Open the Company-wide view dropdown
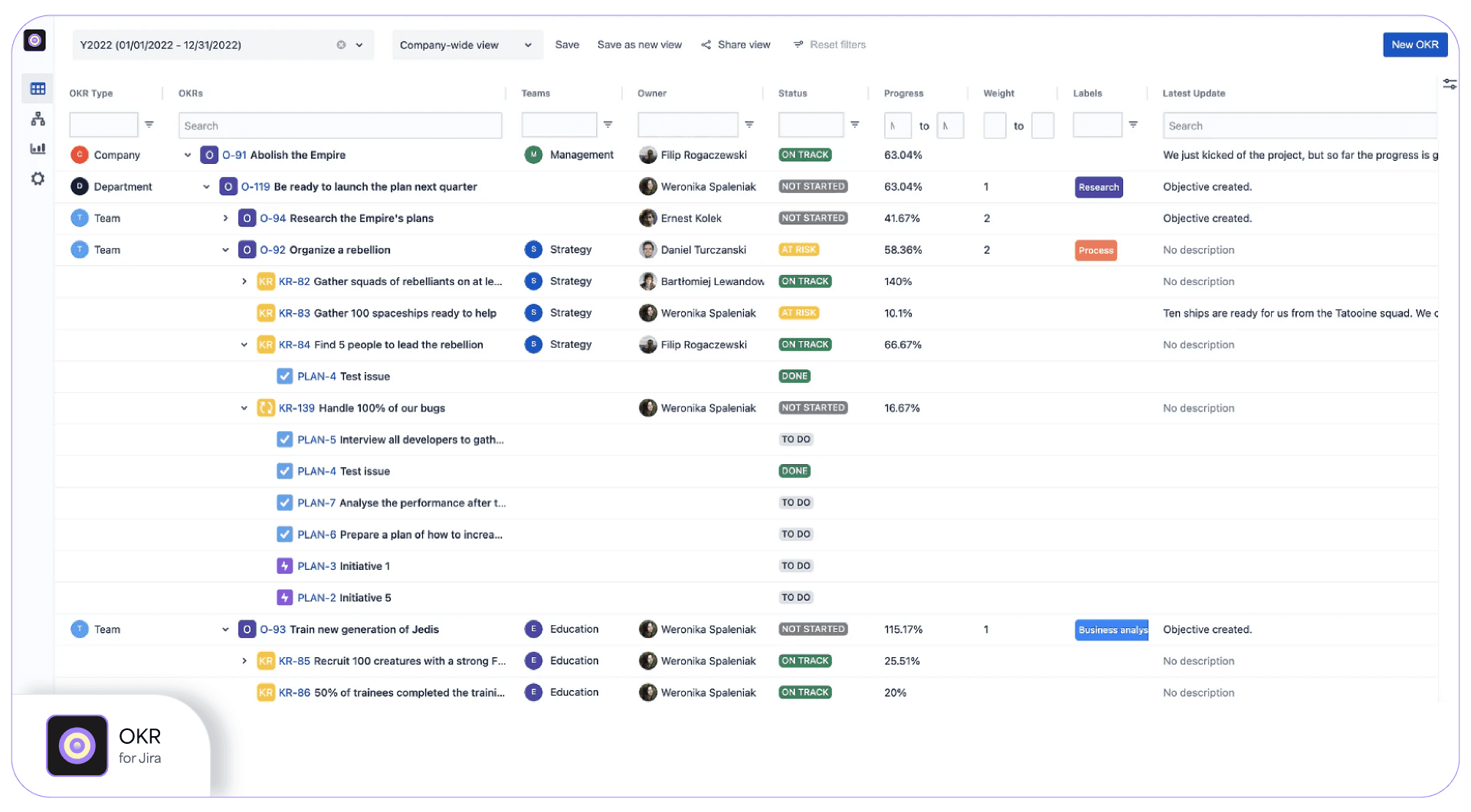The image size is (1471, 812). [x=467, y=45]
